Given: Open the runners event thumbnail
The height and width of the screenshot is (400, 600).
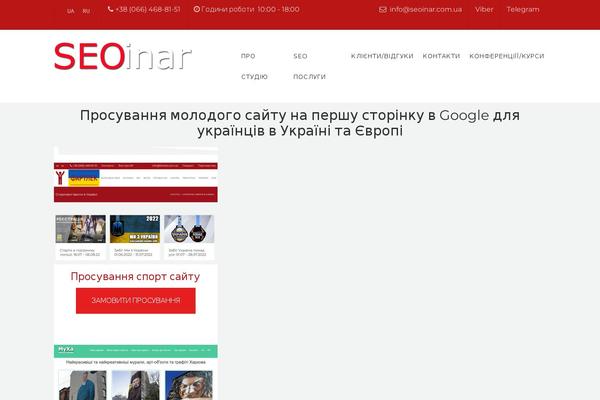Looking at the screenshot, I should coord(80,229).
